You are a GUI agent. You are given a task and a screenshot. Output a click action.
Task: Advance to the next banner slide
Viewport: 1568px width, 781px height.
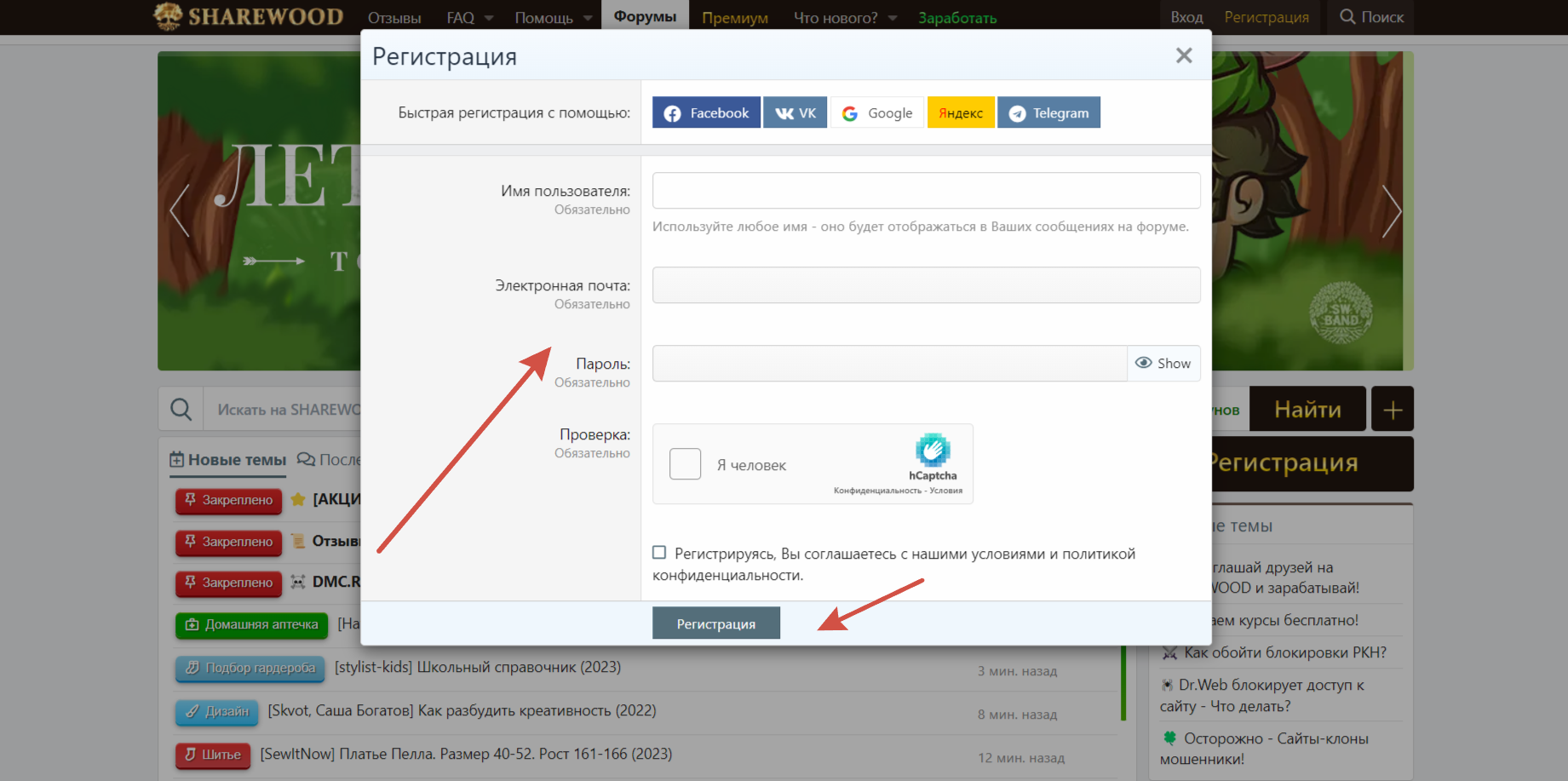pyautogui.click(x=1391, y=210)
